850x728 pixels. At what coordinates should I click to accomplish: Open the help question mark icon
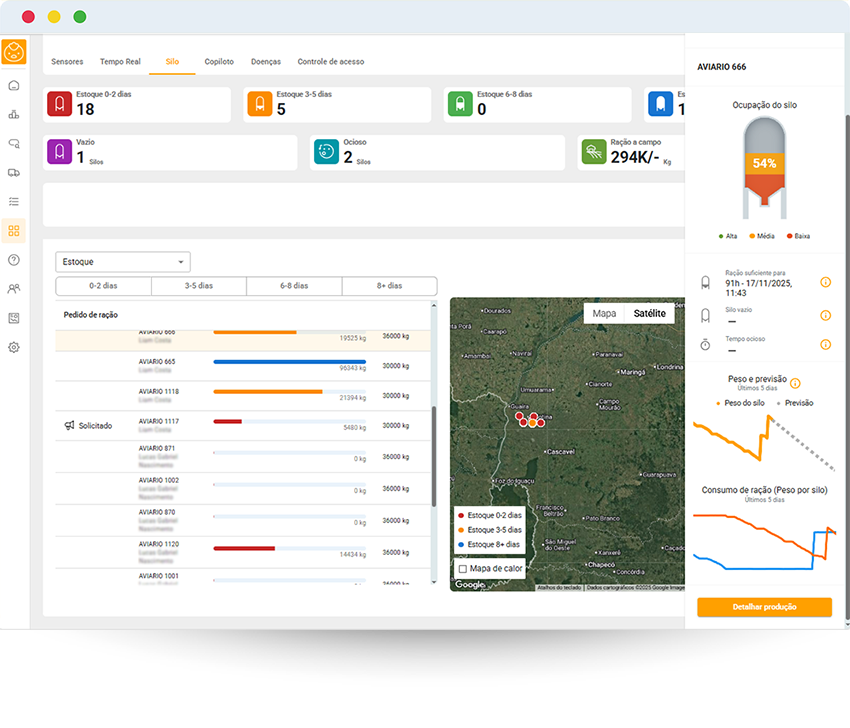click(x=14, y=260)
